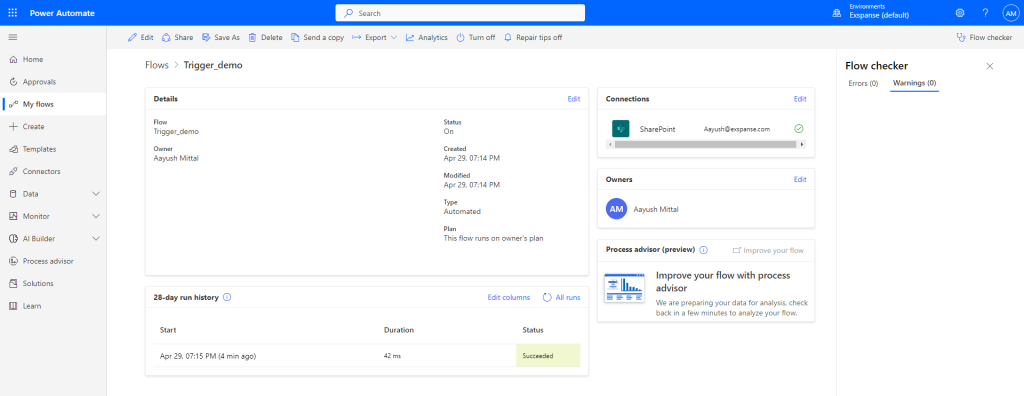The width and height of the screenshot is (1024, 396).
Task: Open the AM account avatar in header
Action: [1010, 13]
